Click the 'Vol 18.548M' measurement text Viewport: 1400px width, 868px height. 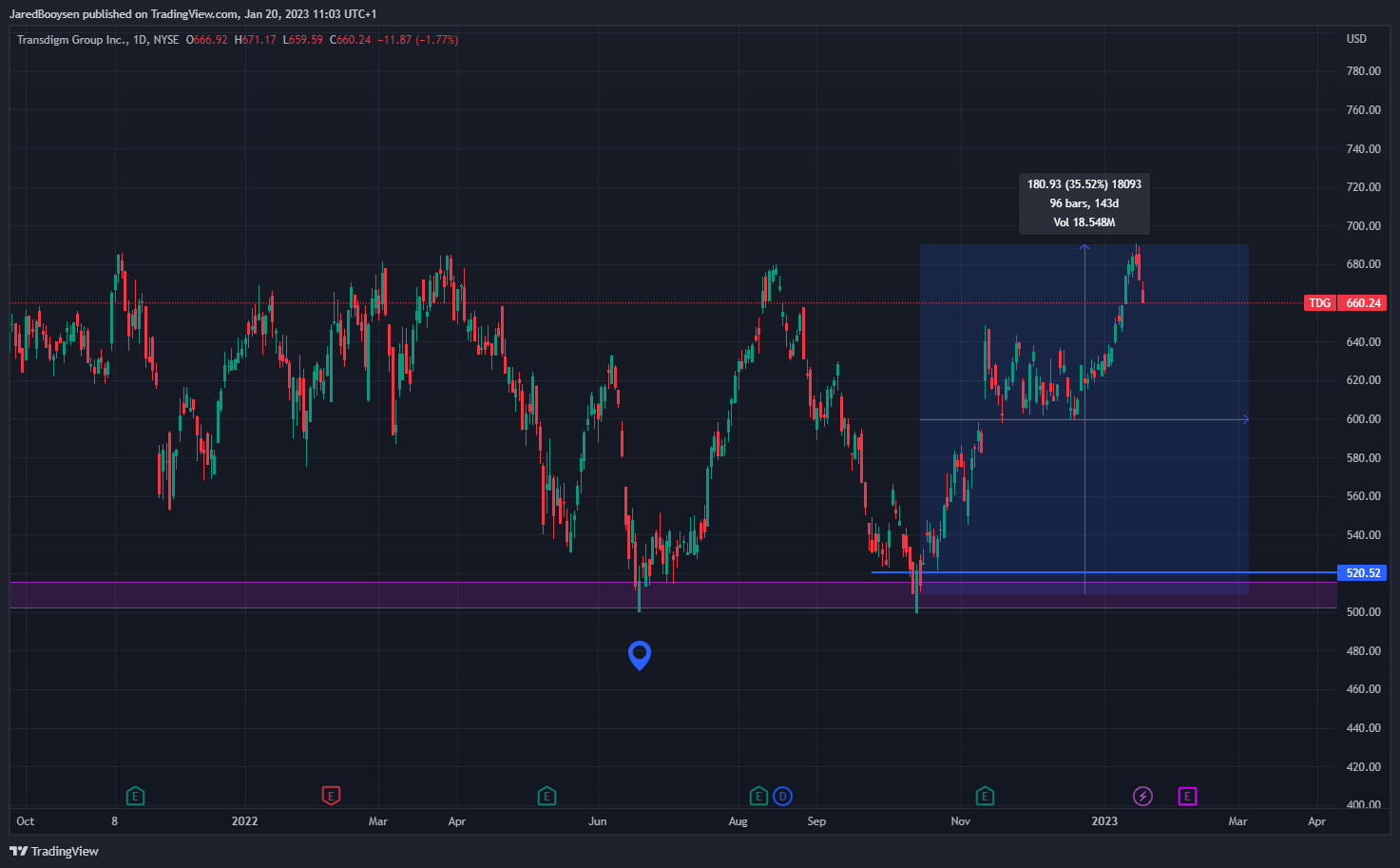[x=1084, y=222]
